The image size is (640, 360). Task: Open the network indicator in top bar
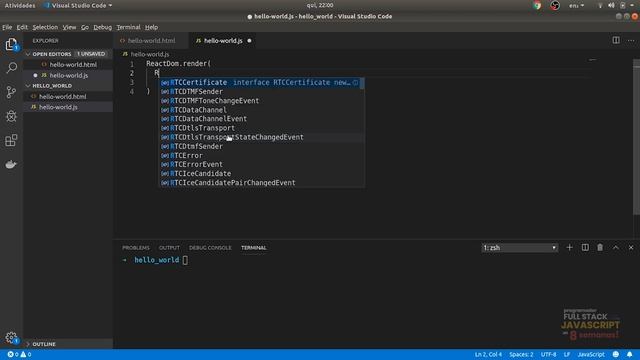coord(600,5)
